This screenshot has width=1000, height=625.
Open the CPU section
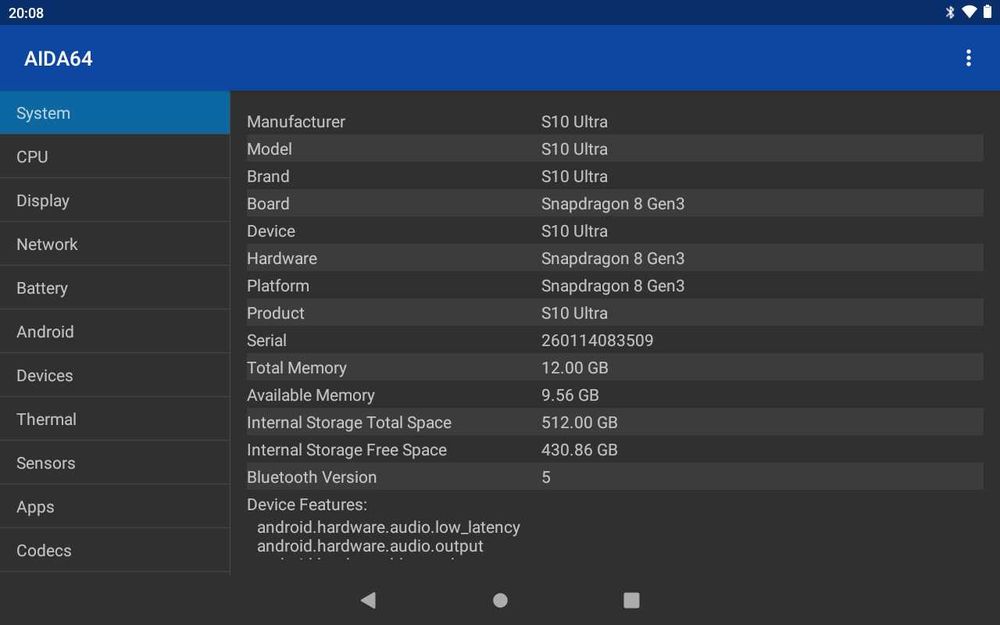pos(115,156)
